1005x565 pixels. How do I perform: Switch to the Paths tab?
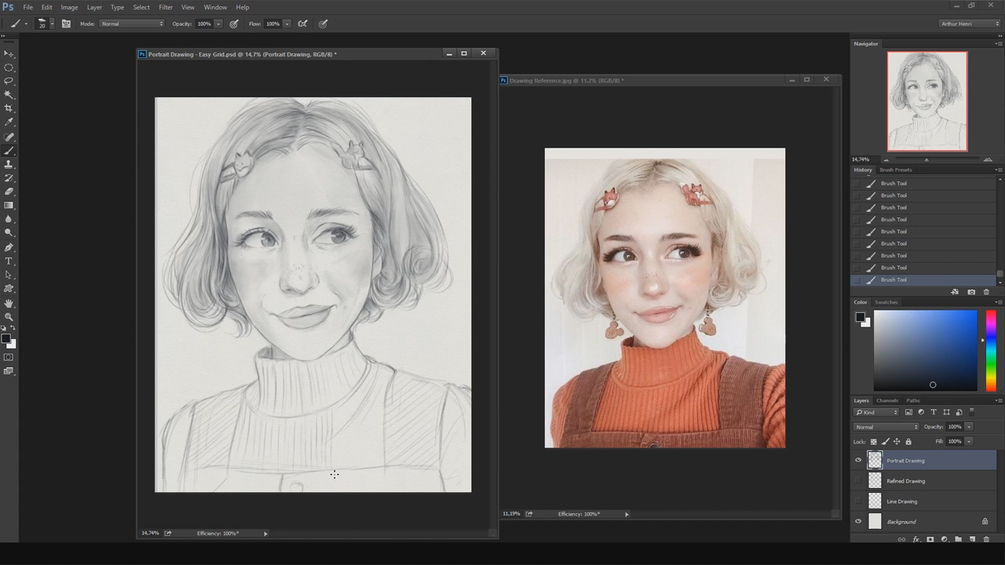coord(913,400)
